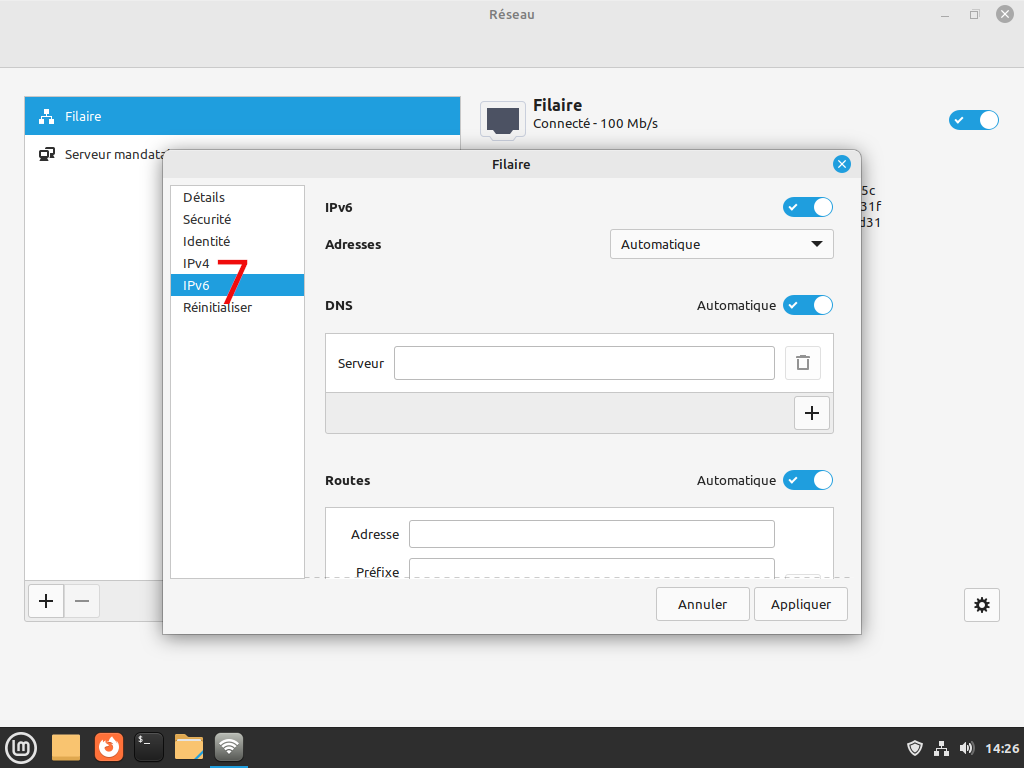Remove selected connection with minus button

click(x=82, y=601)
